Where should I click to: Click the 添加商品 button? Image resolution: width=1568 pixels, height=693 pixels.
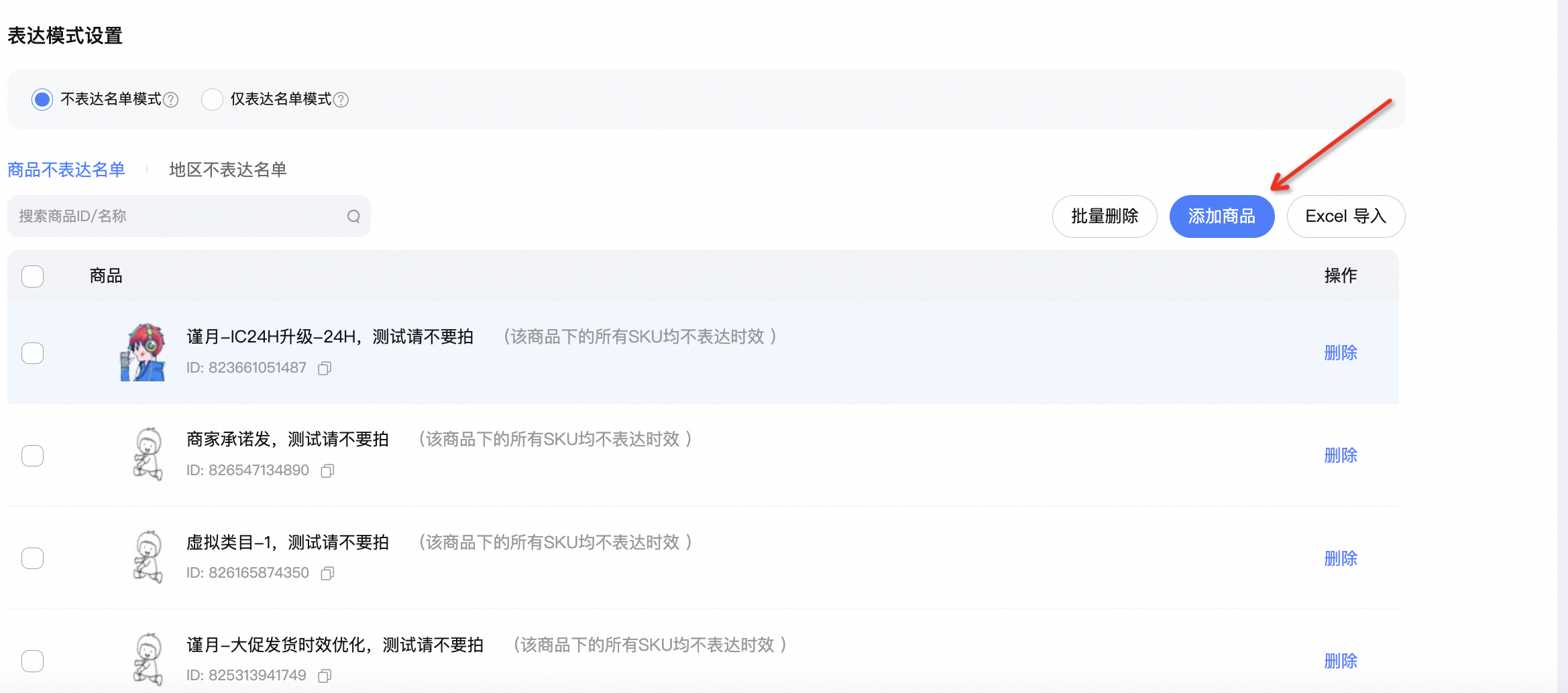point(1222,216)
